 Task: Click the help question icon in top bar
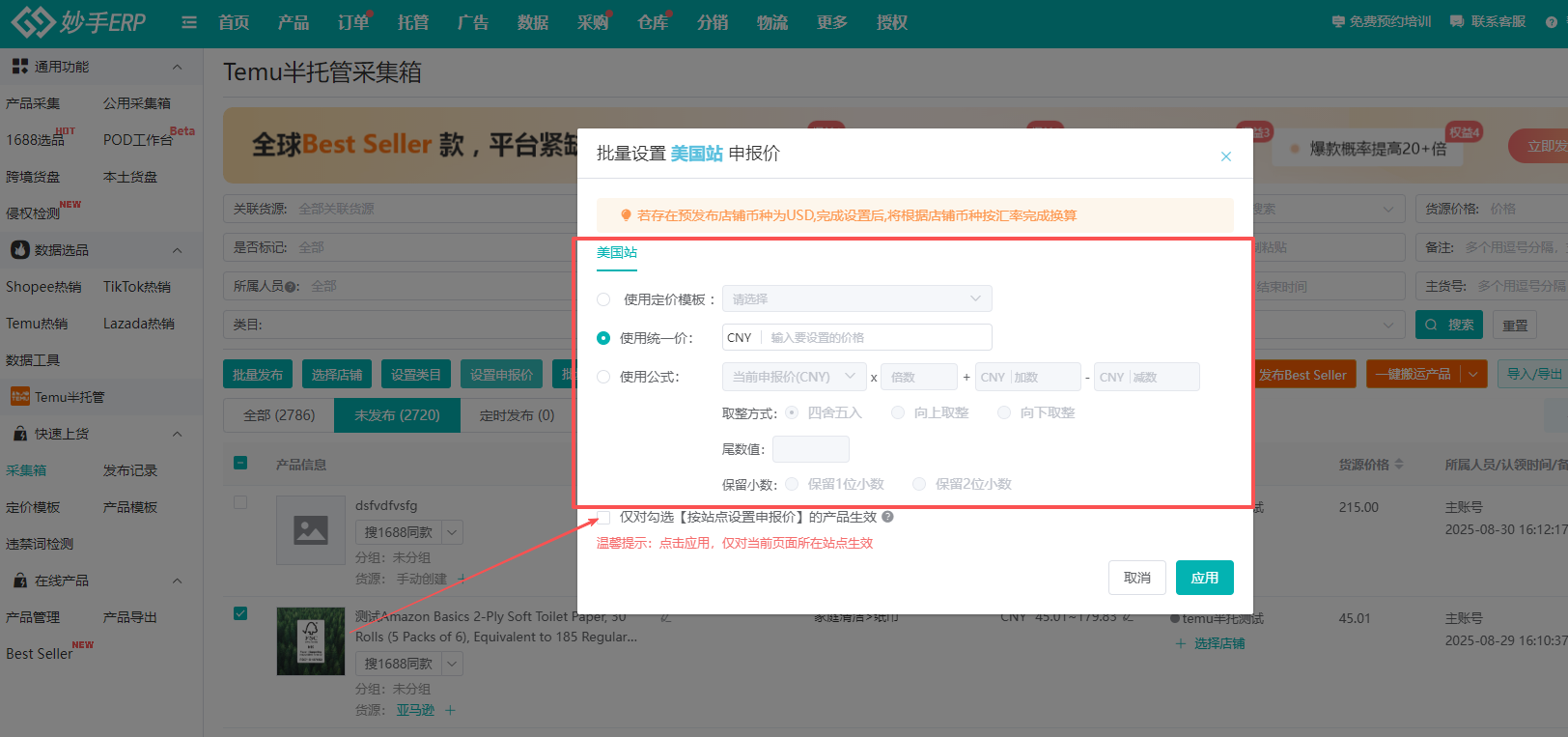1551,21
